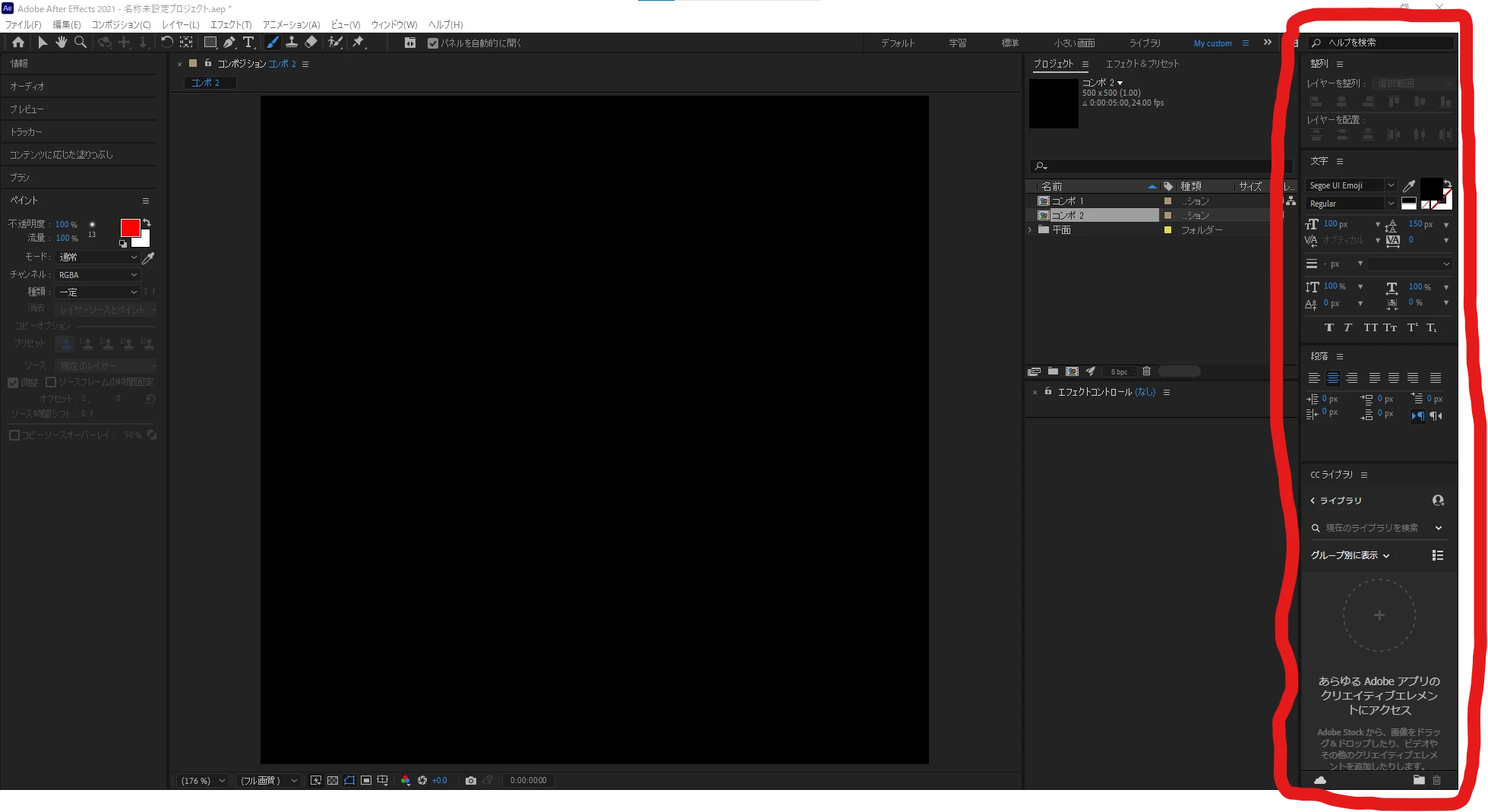Click the 8 bpc color depth button
The width and height of the screenshot is (1488, 812).
[1119, 371]
